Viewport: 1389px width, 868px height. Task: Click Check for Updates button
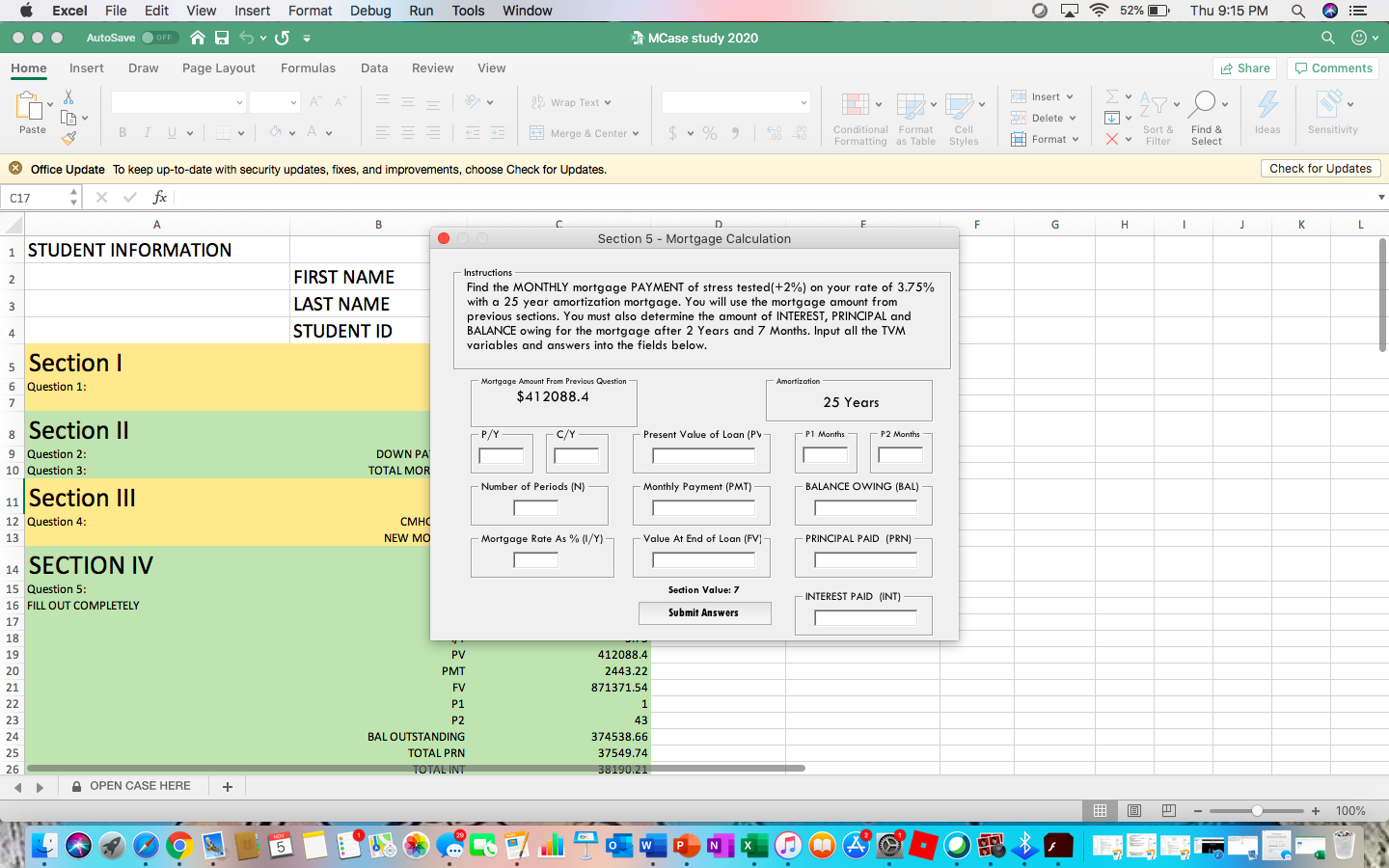1321,168
